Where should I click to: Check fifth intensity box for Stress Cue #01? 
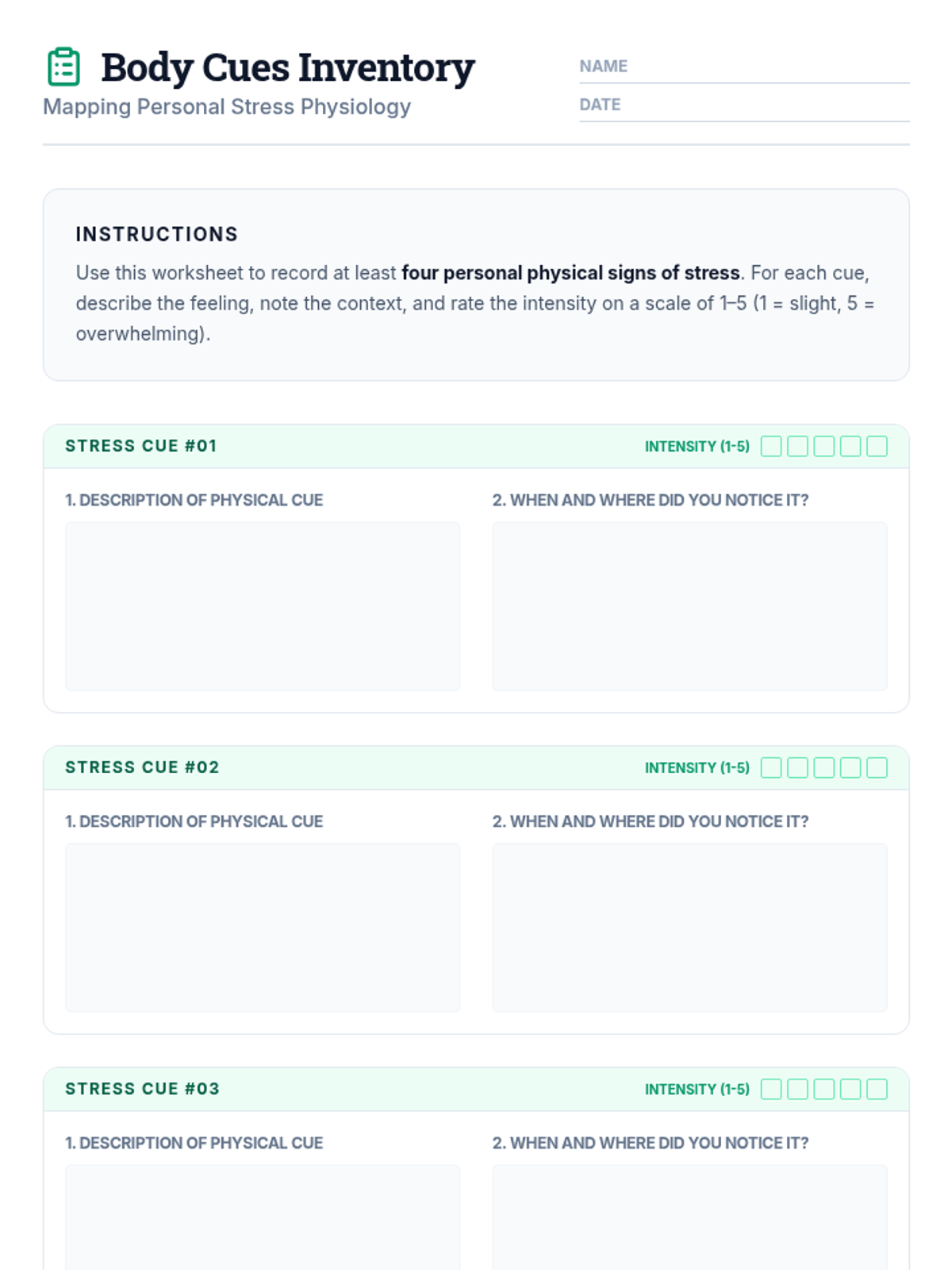(877, 446)
